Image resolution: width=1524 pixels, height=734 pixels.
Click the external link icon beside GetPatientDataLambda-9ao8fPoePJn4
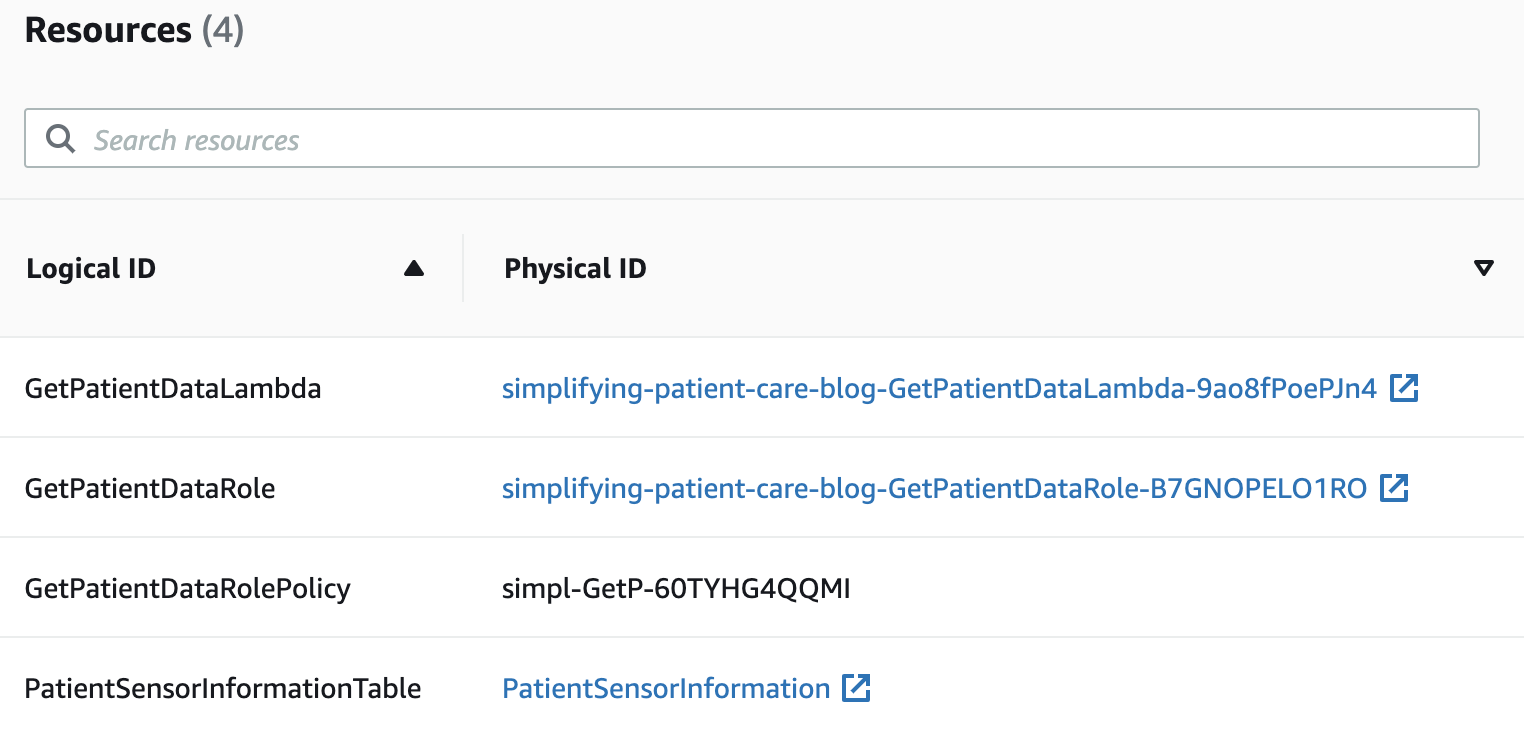(1405, 388)
